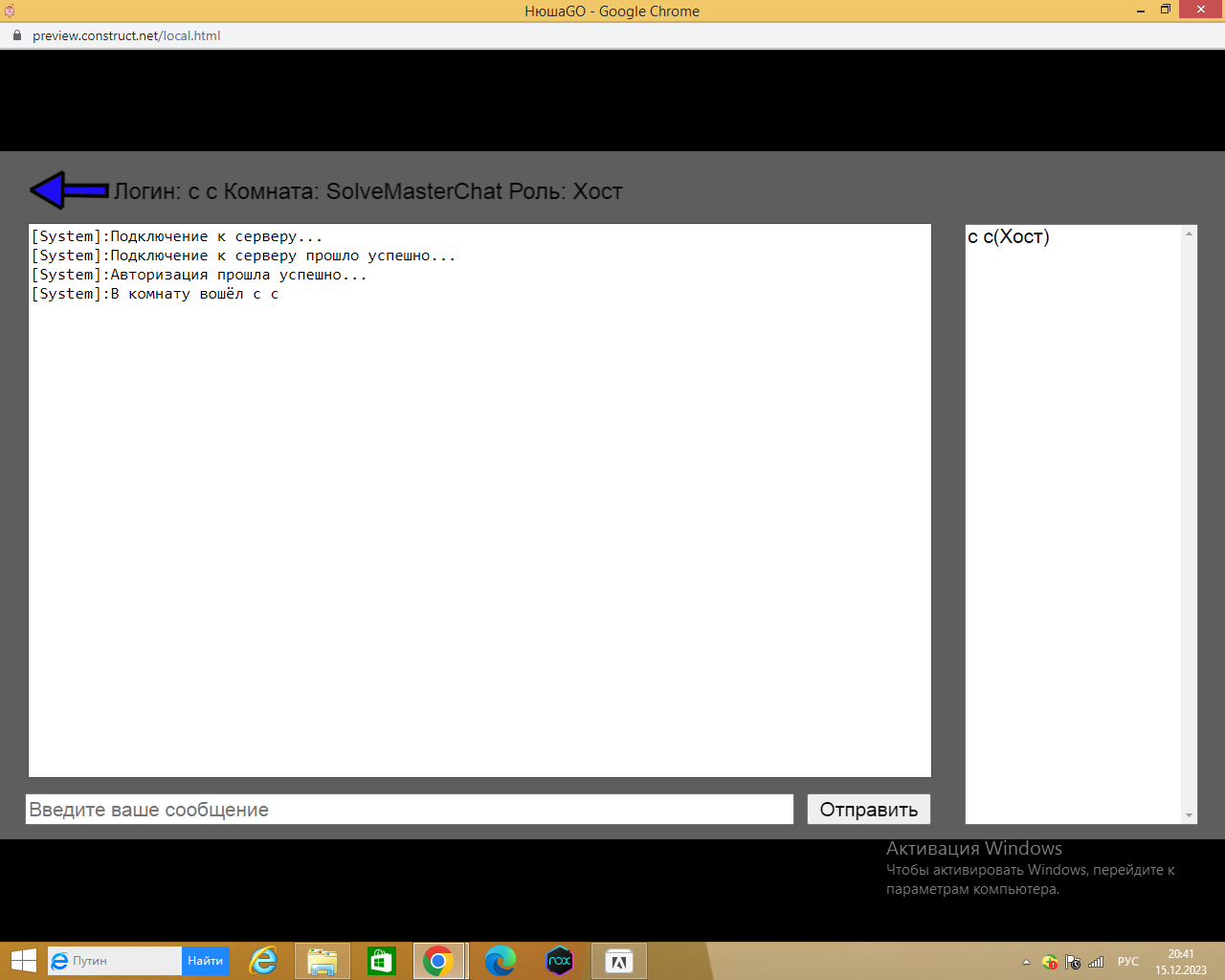Viewport: 1225px width, 980px height.
Task: Open the Adobe app taskbar icon
Action: [x=618, y=961]
